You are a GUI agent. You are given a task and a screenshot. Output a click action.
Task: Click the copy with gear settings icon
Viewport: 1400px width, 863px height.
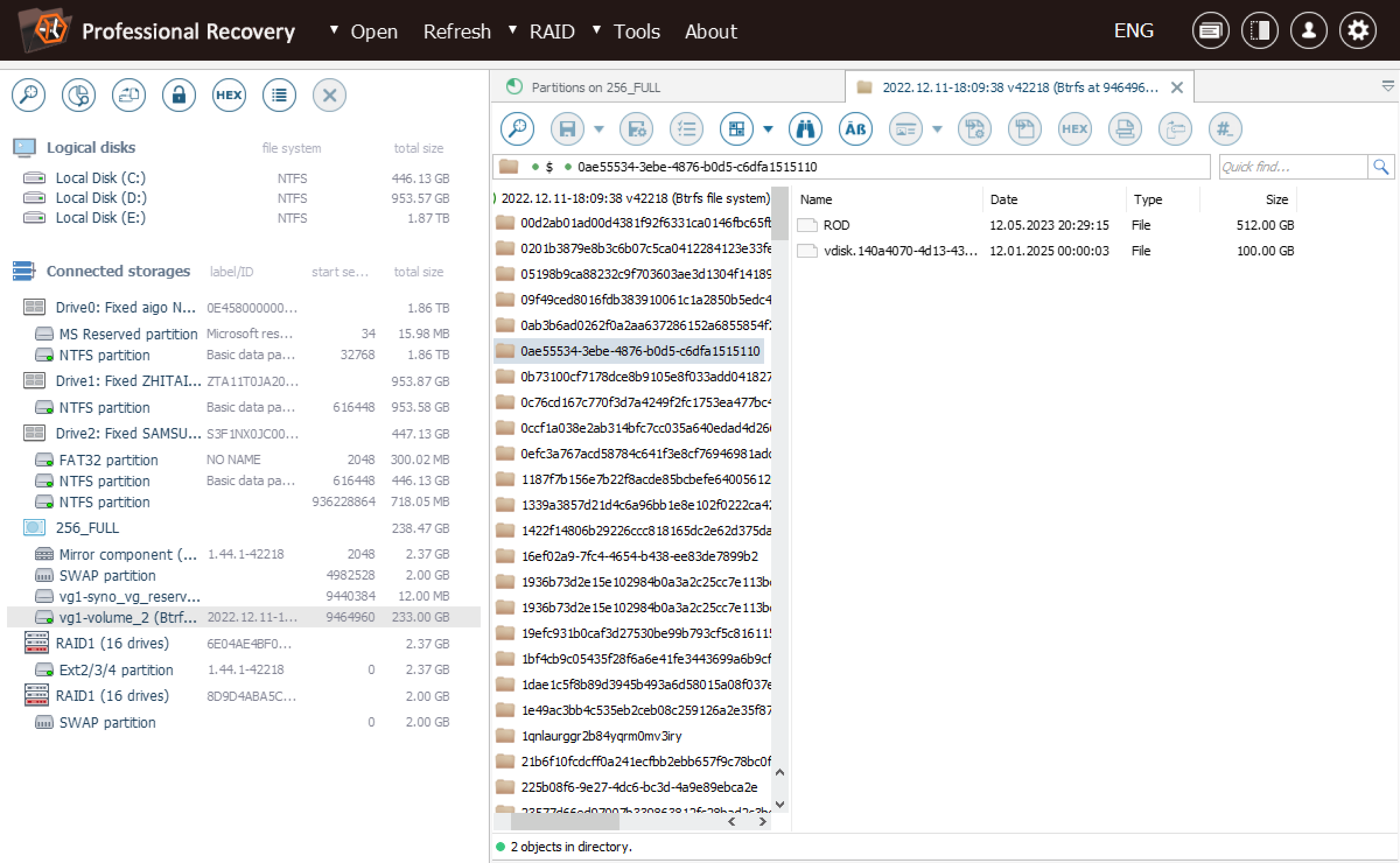(975, 129)
